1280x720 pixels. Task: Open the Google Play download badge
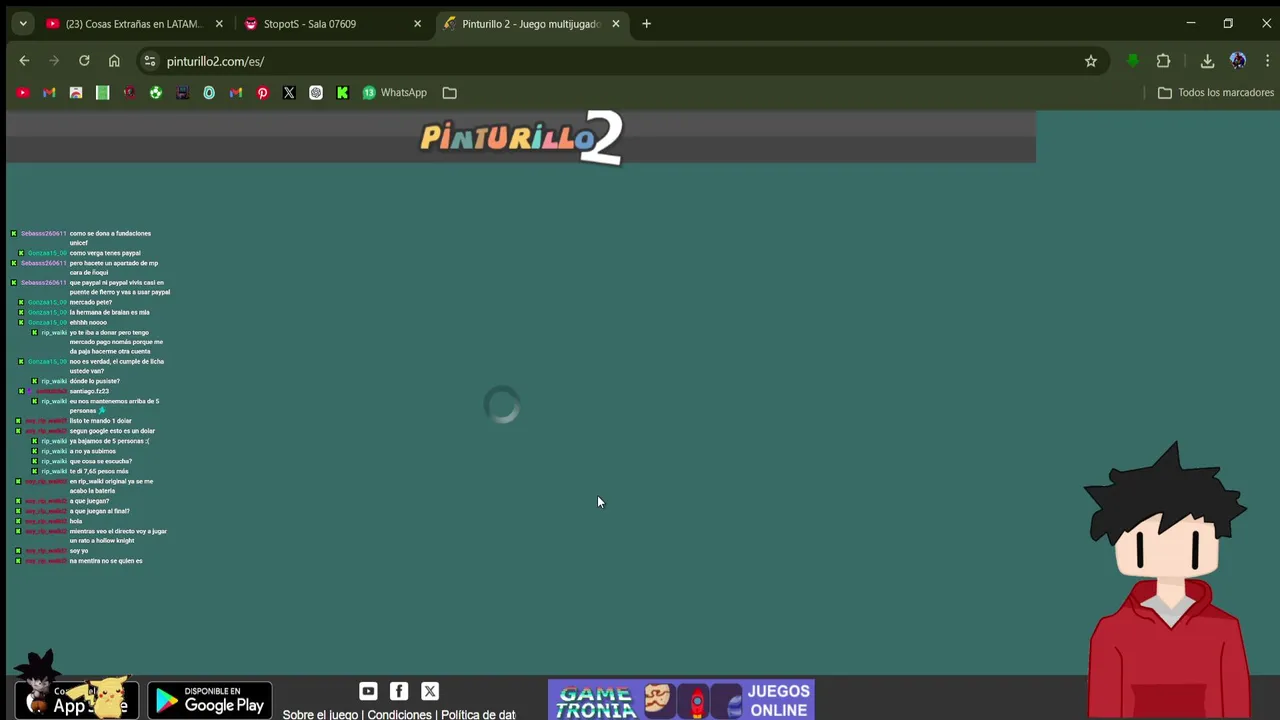(x=210, y=701)
